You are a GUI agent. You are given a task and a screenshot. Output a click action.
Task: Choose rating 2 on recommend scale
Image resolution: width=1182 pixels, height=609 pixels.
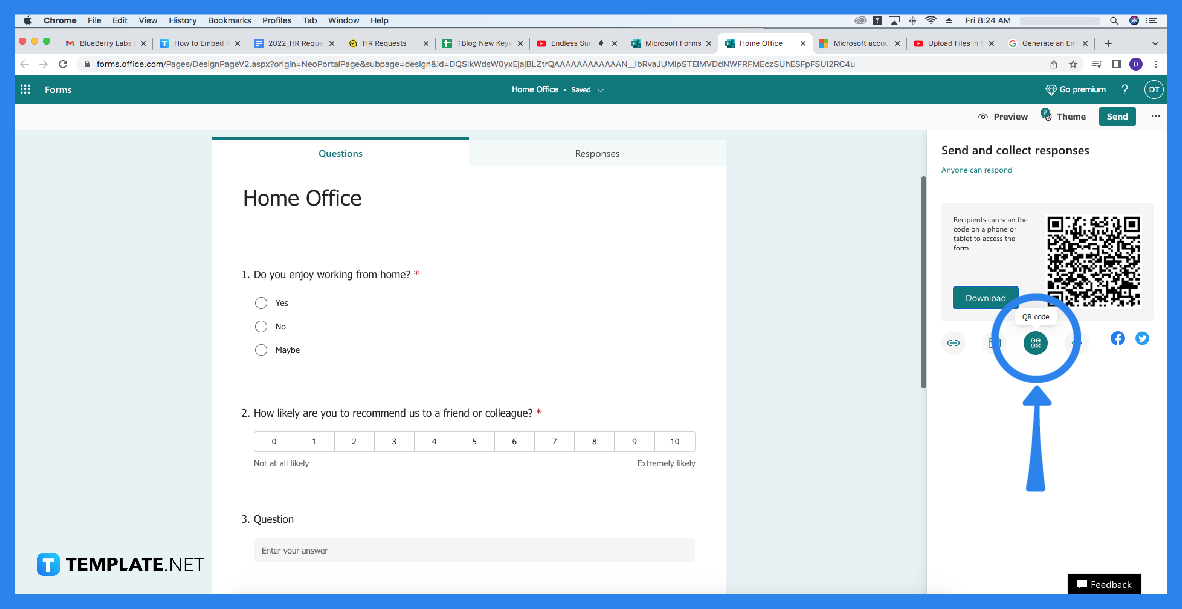click(x=354, y=441)
